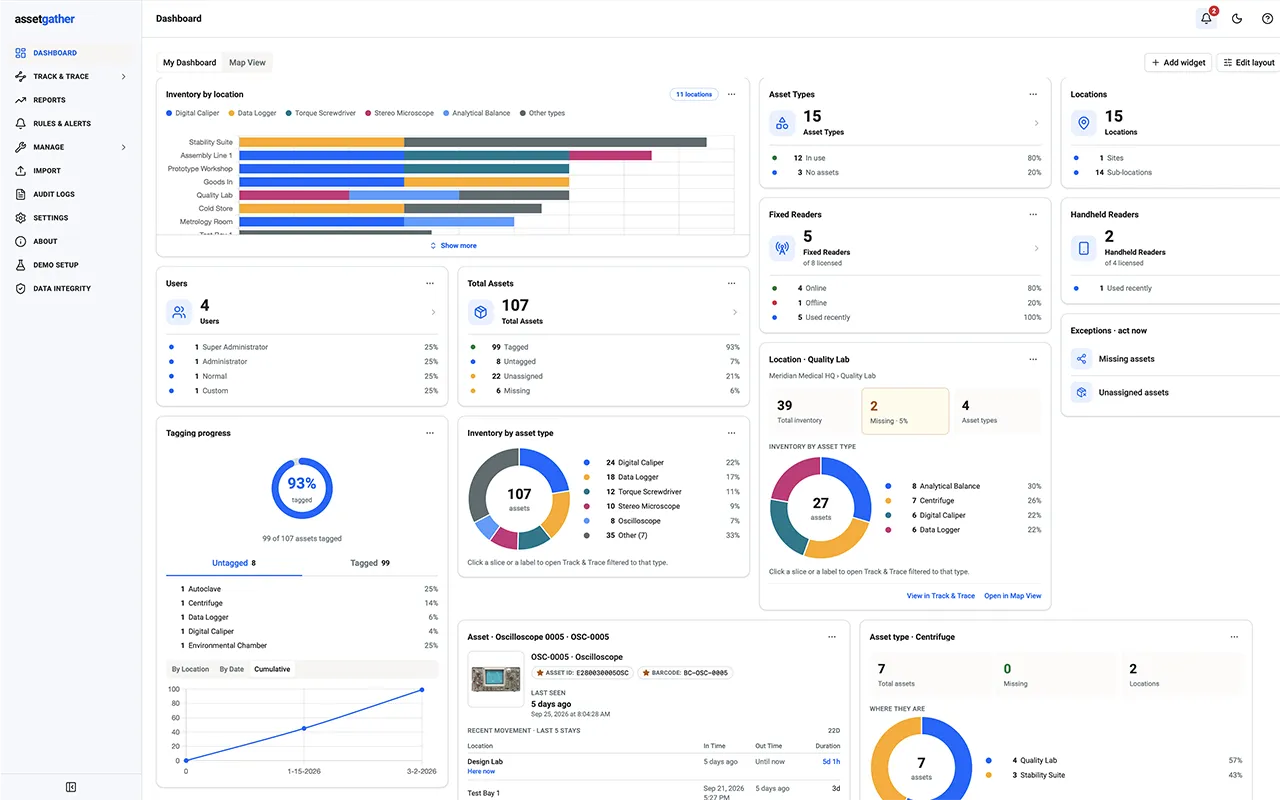The height and width of the screenshot is (800, 1280).
Task: Open Demo Setup in sidebar
Action: pos(70,265)
